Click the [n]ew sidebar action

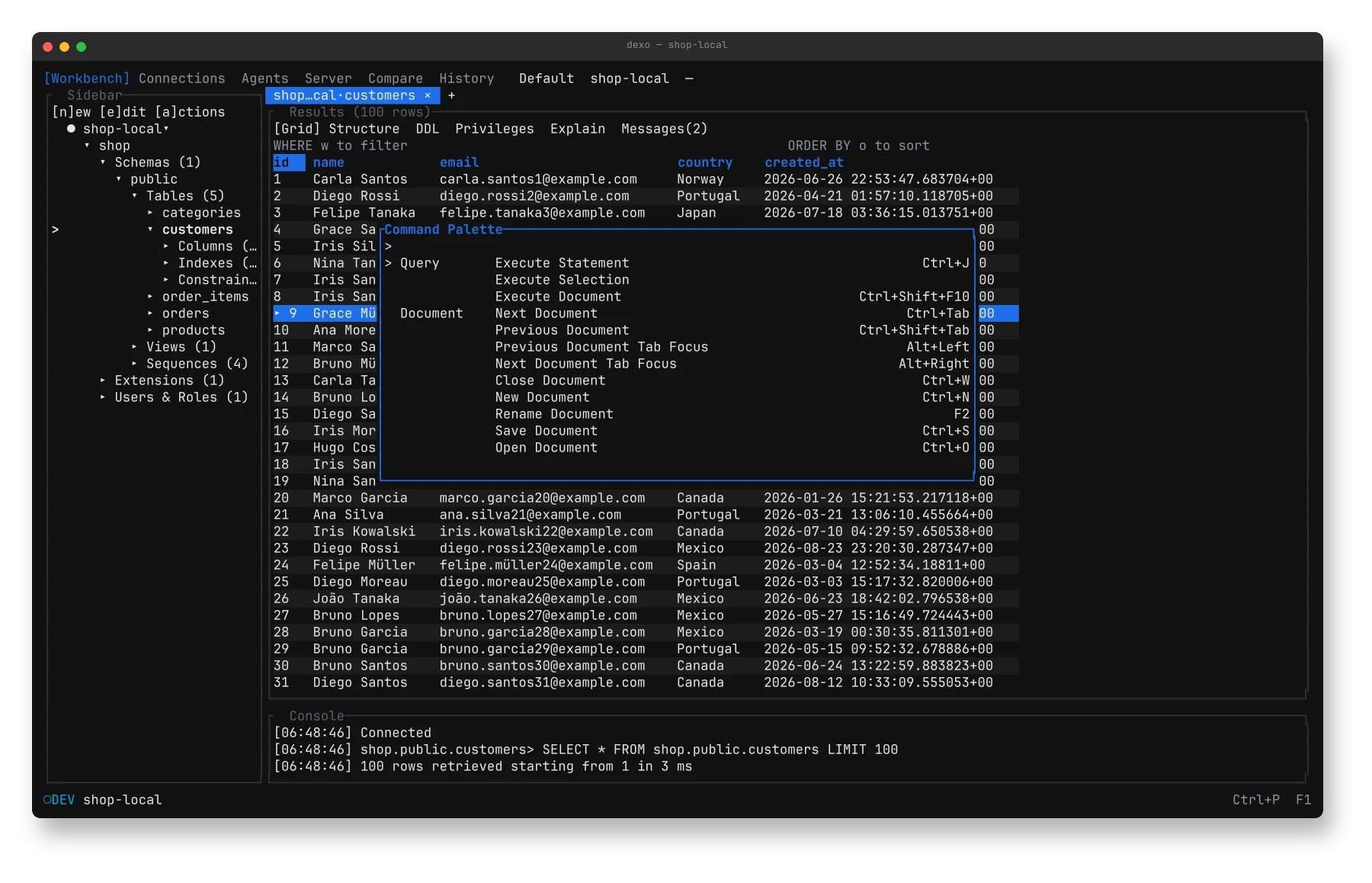[x=72, y=112]
